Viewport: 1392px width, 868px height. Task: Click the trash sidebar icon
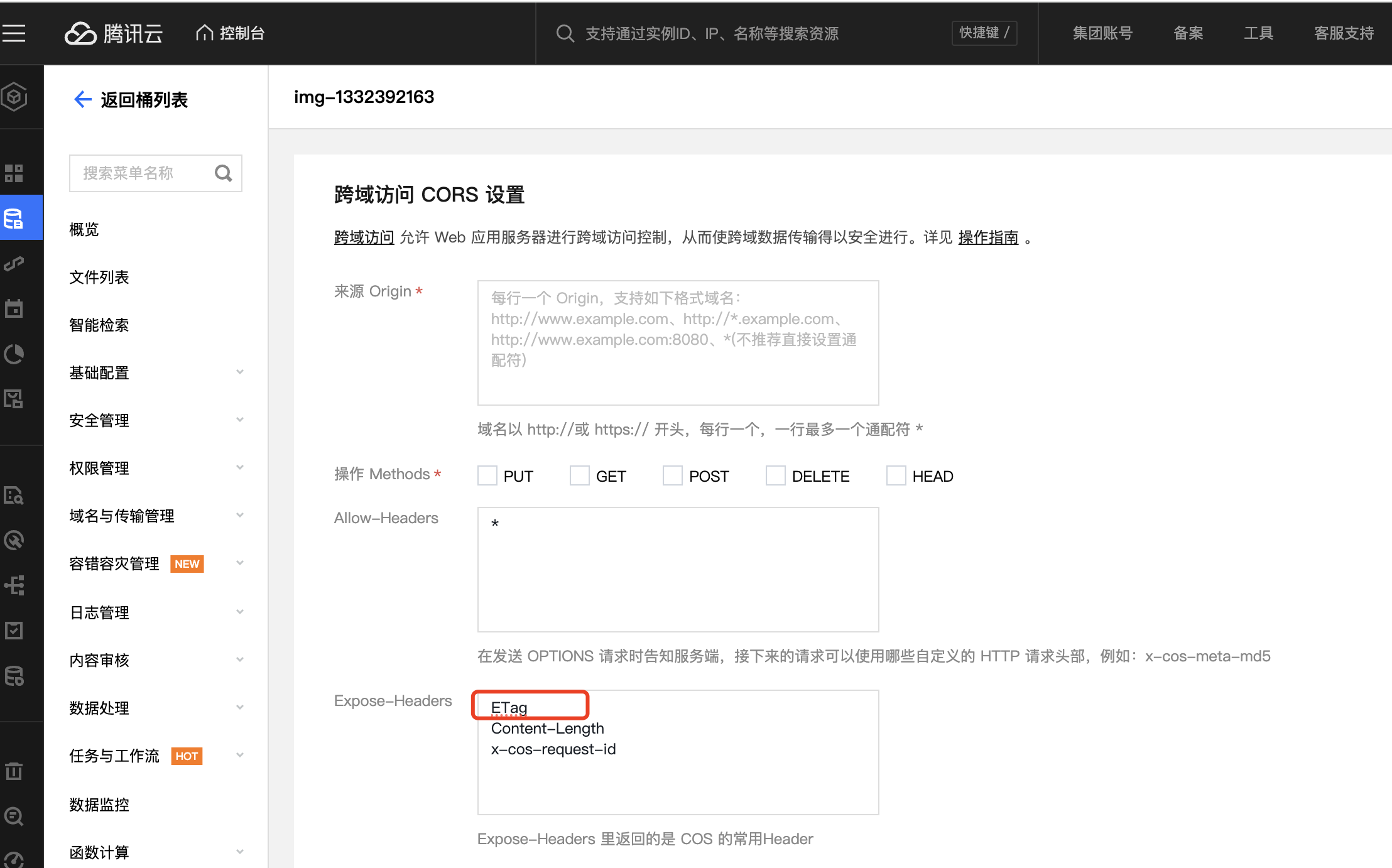tap(14, 771)
